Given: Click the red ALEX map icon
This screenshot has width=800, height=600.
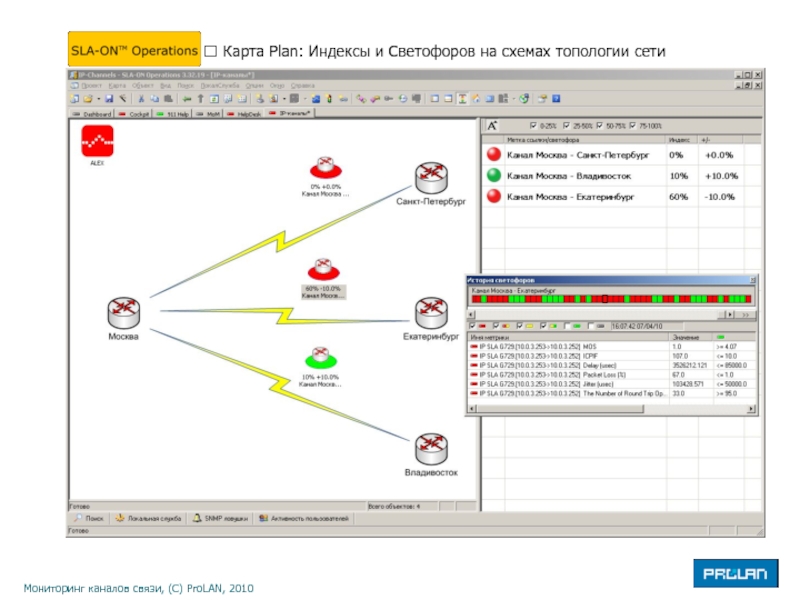Looking at the screenshot, I should (x=97, y=141).
